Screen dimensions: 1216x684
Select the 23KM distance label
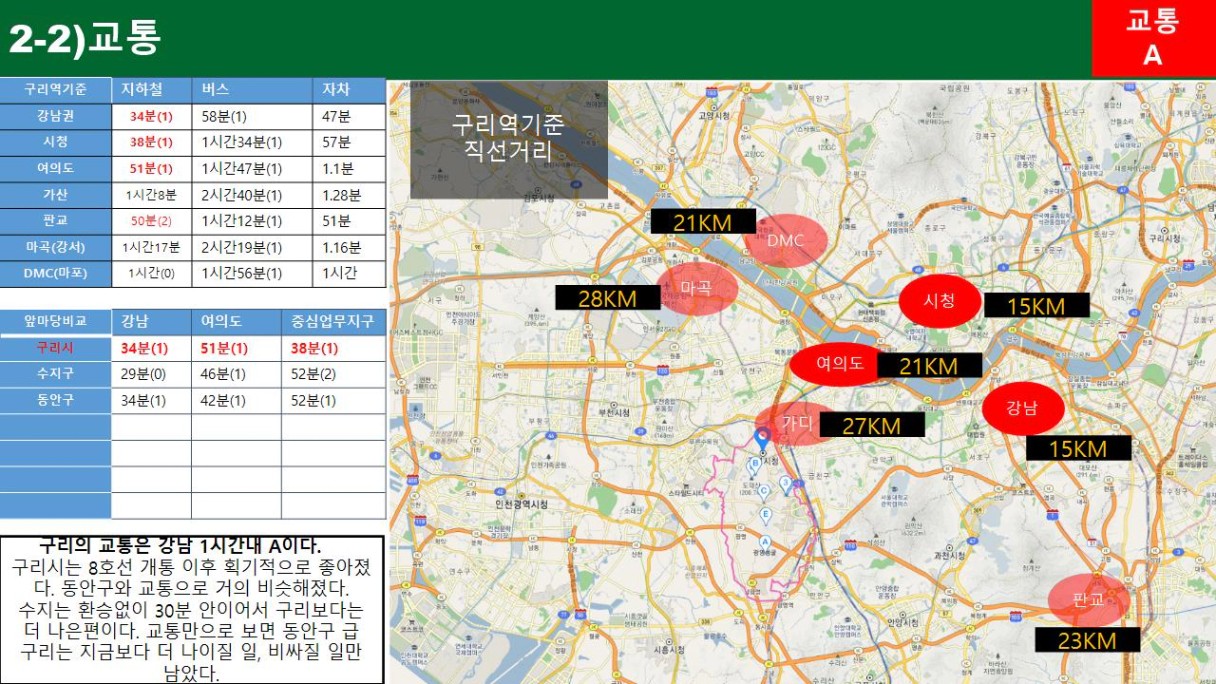(x=1086, y=640)
